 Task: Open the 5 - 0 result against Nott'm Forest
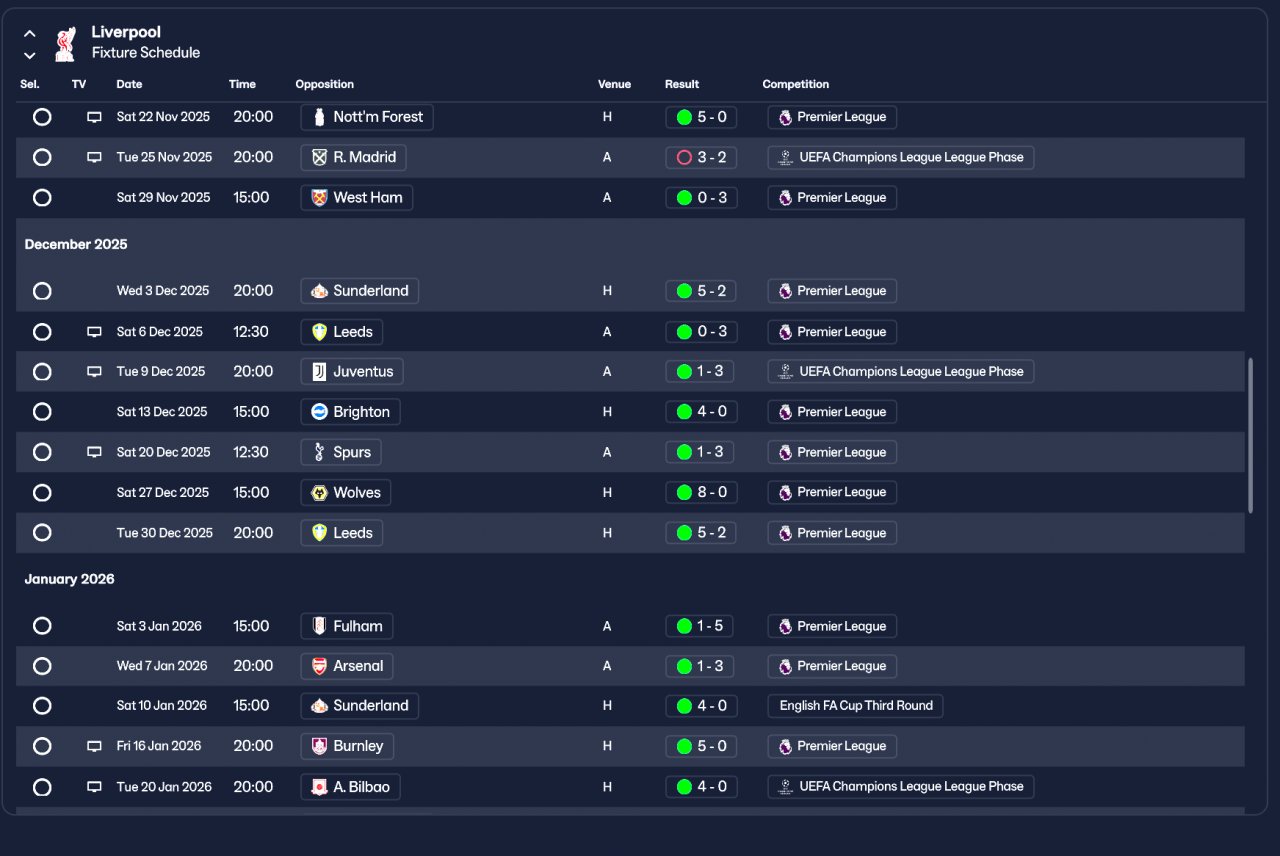click(701, 117)
